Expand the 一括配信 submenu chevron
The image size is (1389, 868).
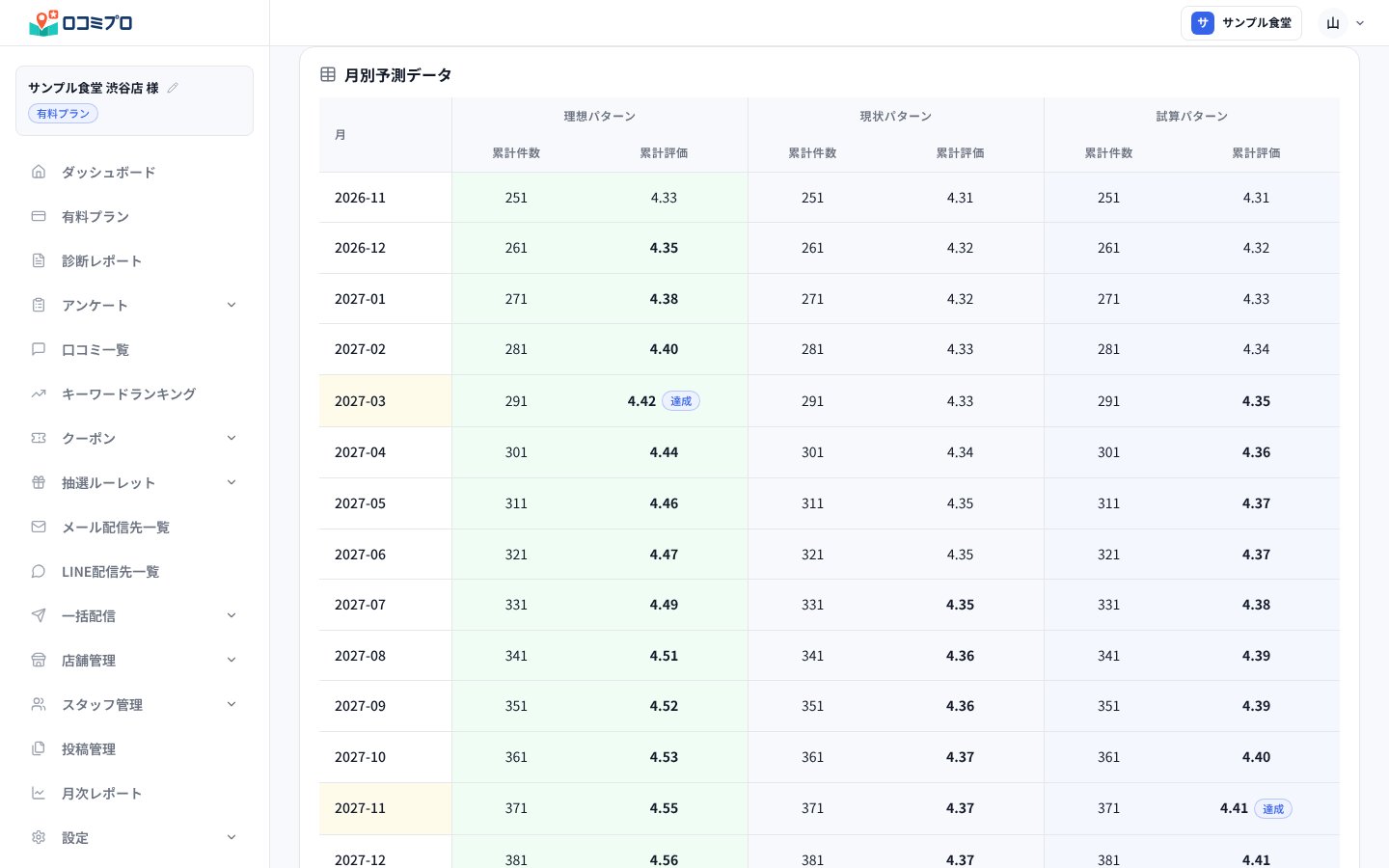(x=231, y=615)
